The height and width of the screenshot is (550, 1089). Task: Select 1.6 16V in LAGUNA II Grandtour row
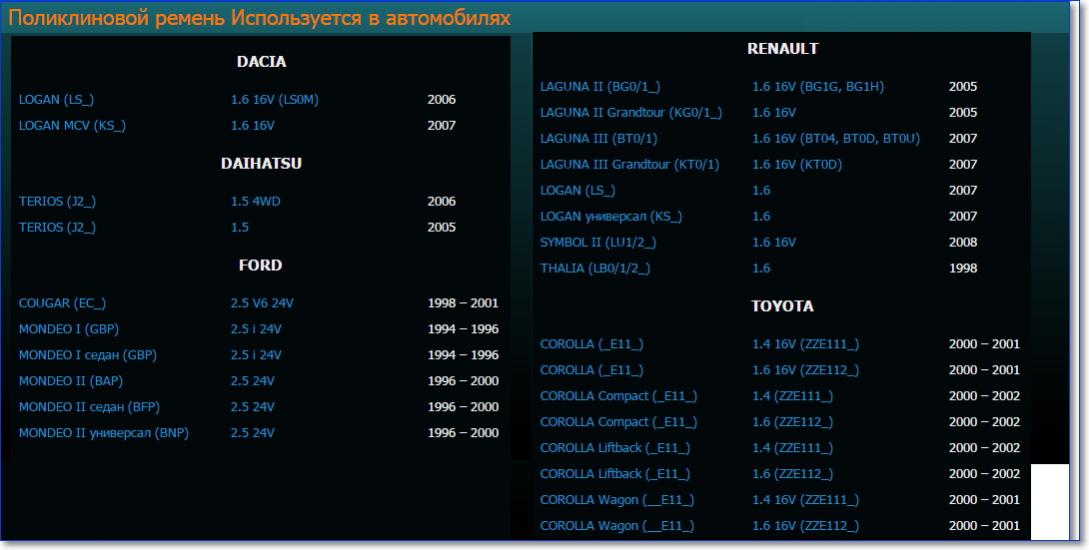click(x=774, y=112)
